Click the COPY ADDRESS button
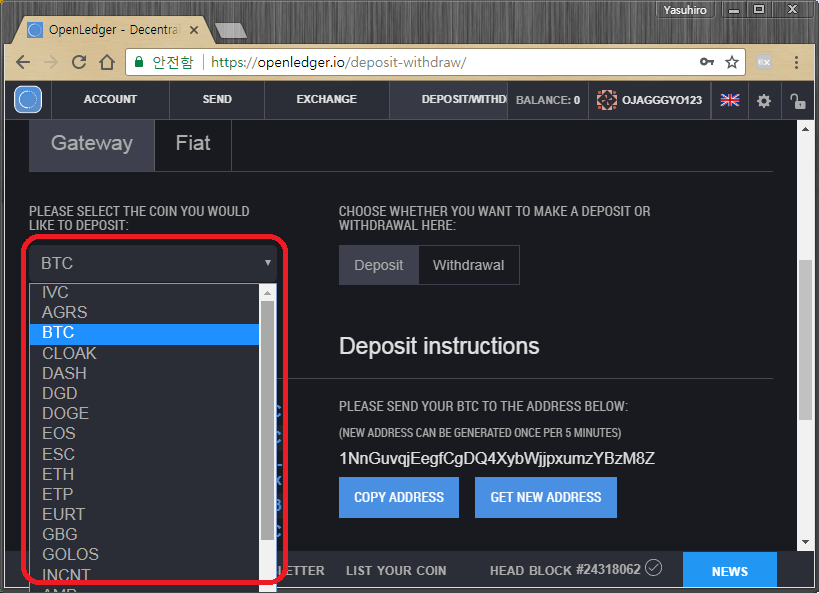The image size is (819, 593). click(x=399, y=497)
